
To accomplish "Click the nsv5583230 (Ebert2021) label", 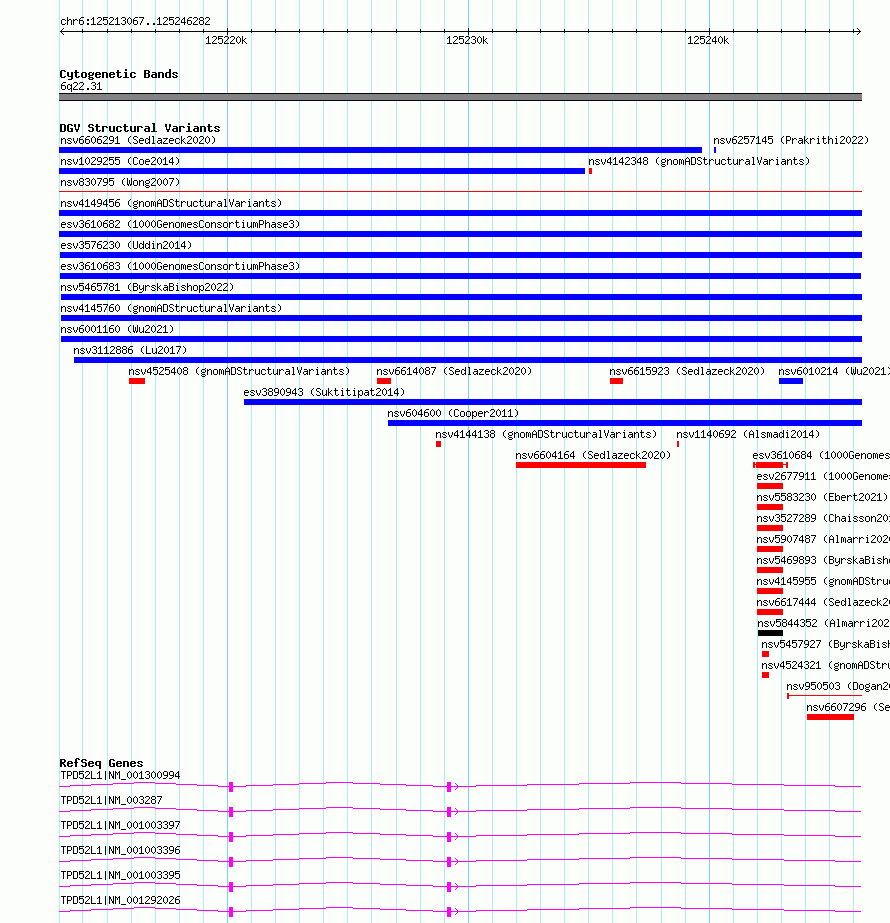I will pyautogui.click(x=822, y=497).
